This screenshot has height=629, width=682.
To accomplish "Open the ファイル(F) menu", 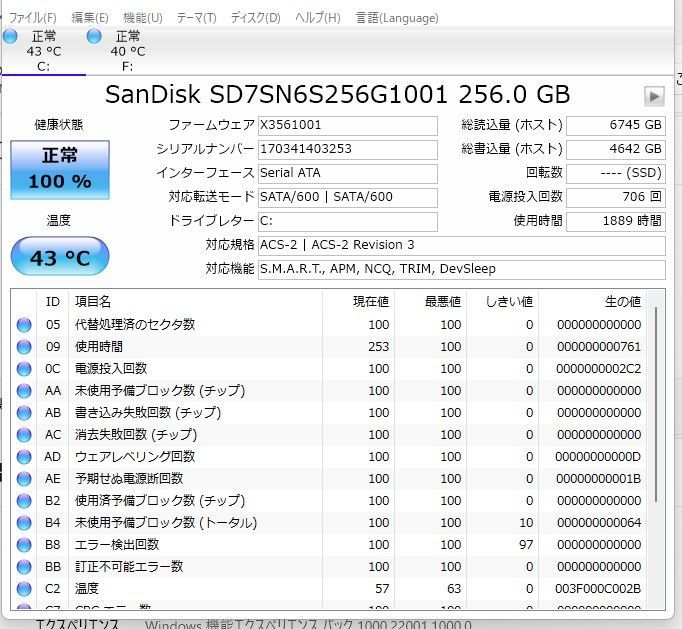I will pos(33,18).
